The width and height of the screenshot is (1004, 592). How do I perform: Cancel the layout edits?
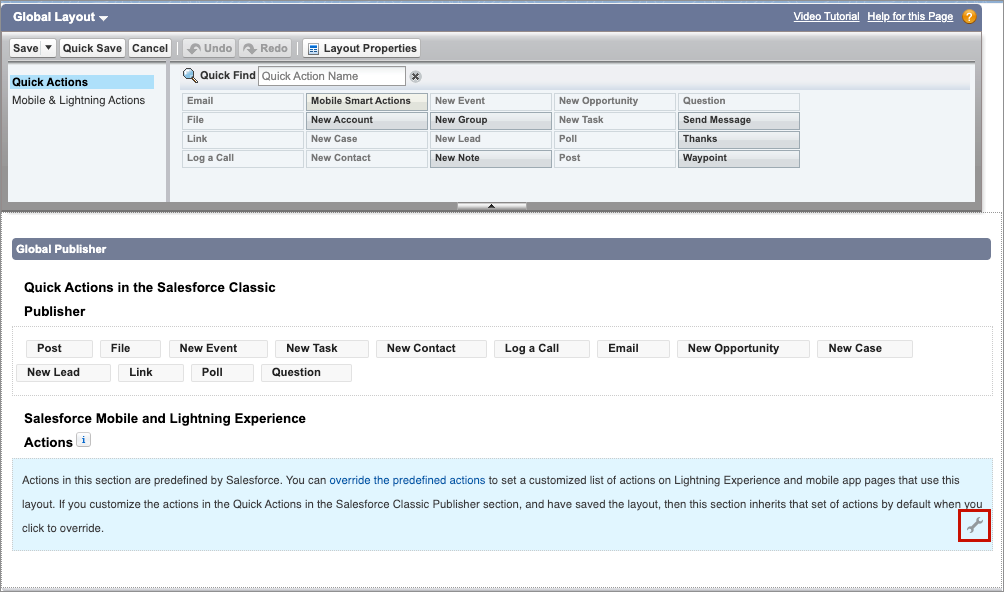[150, 48]
